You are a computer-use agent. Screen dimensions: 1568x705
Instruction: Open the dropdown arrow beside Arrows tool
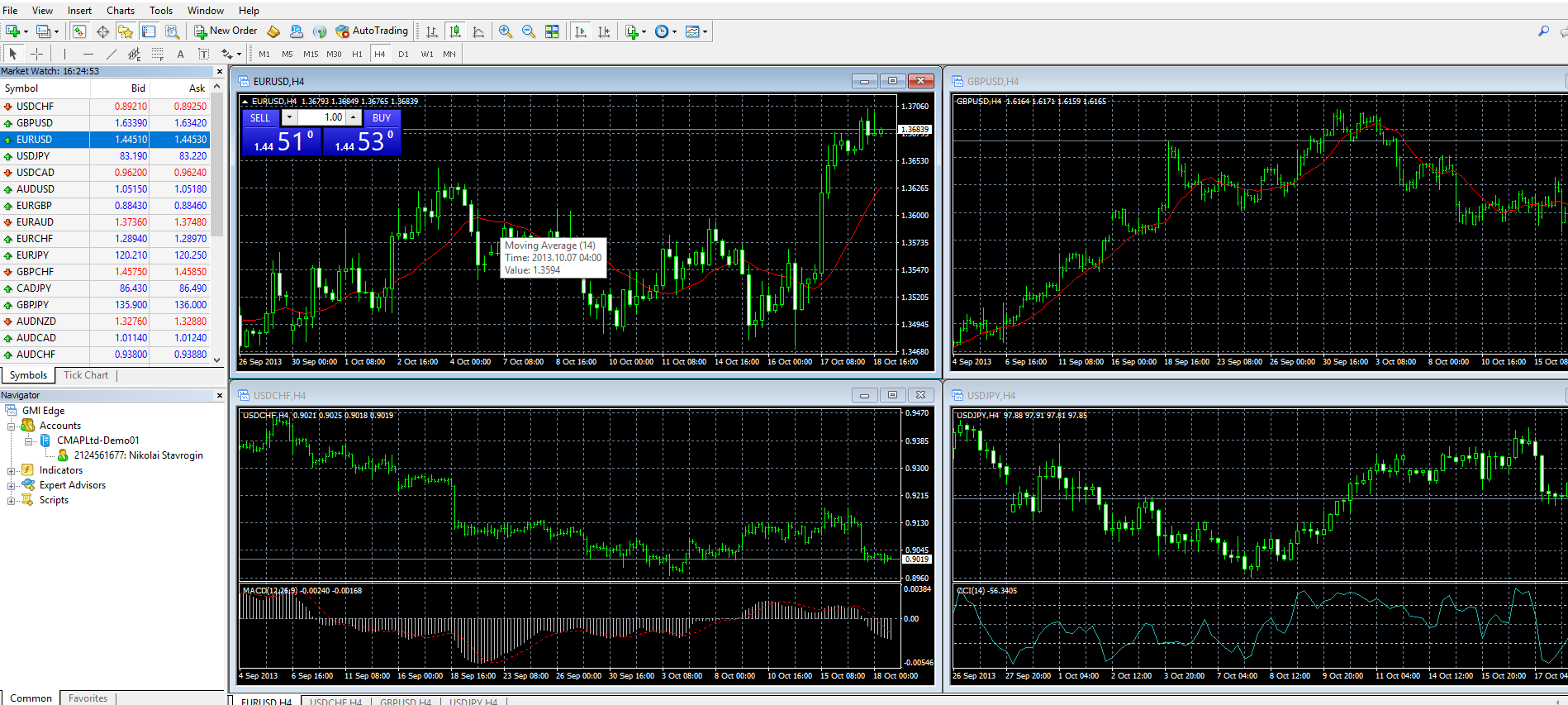point(239,55)
